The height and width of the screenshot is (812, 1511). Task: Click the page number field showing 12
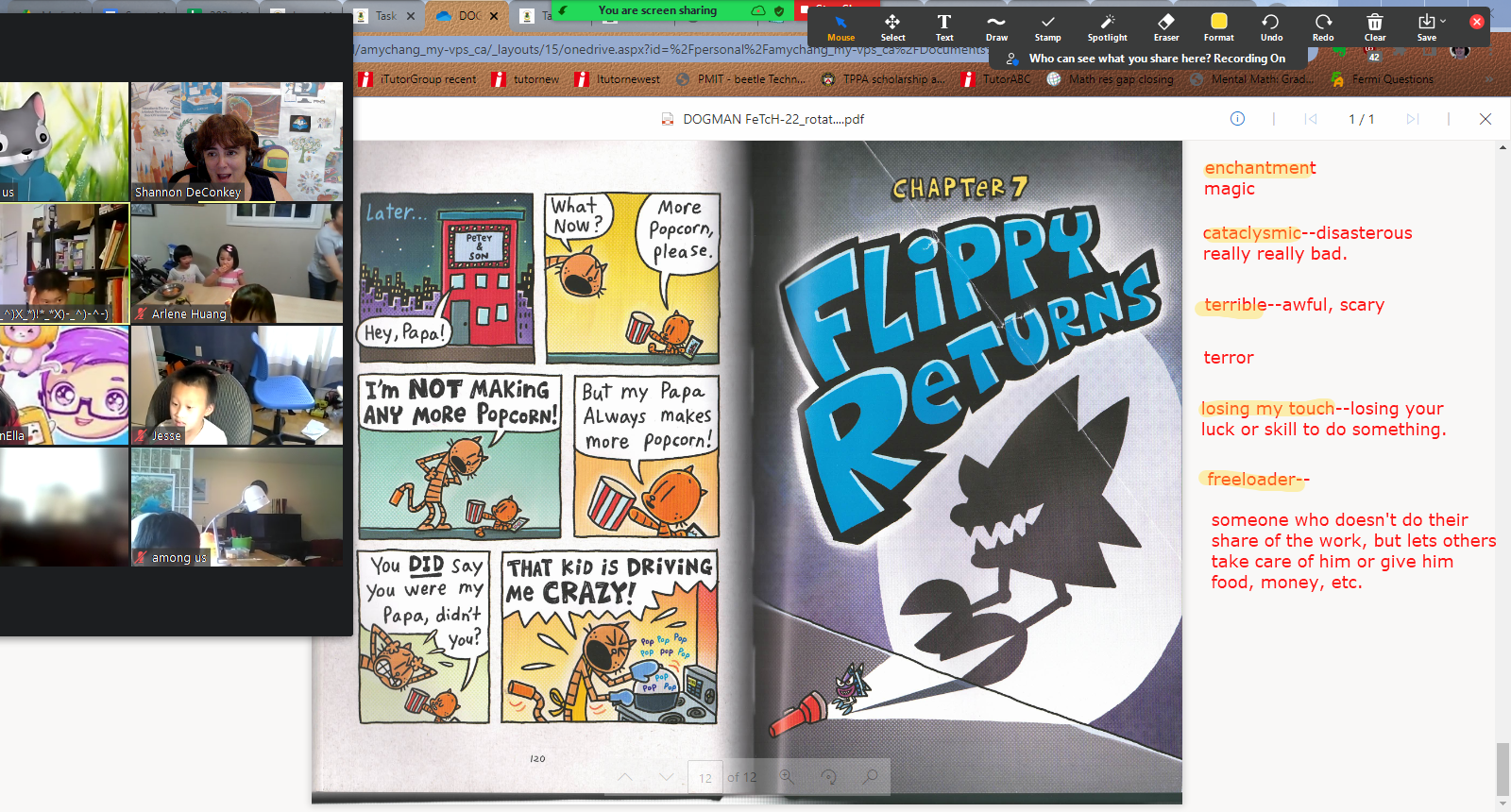705,778
